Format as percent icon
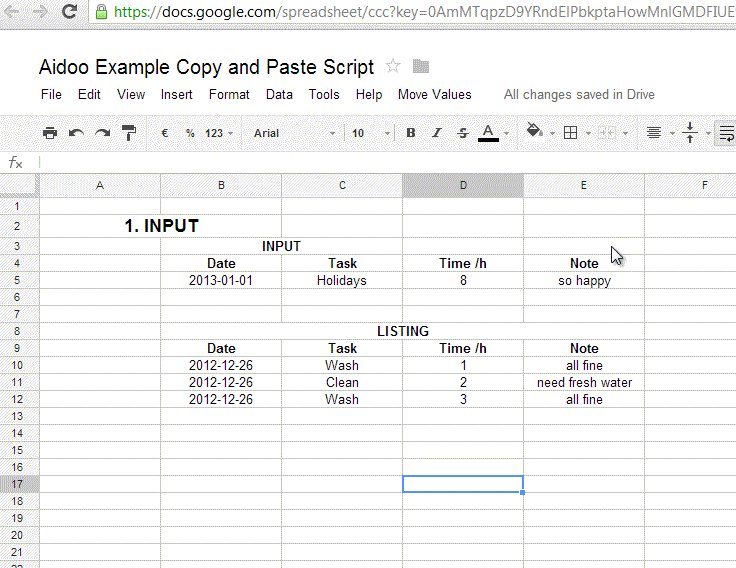This screenshot has height=568, width=736. tap(190, 133)
